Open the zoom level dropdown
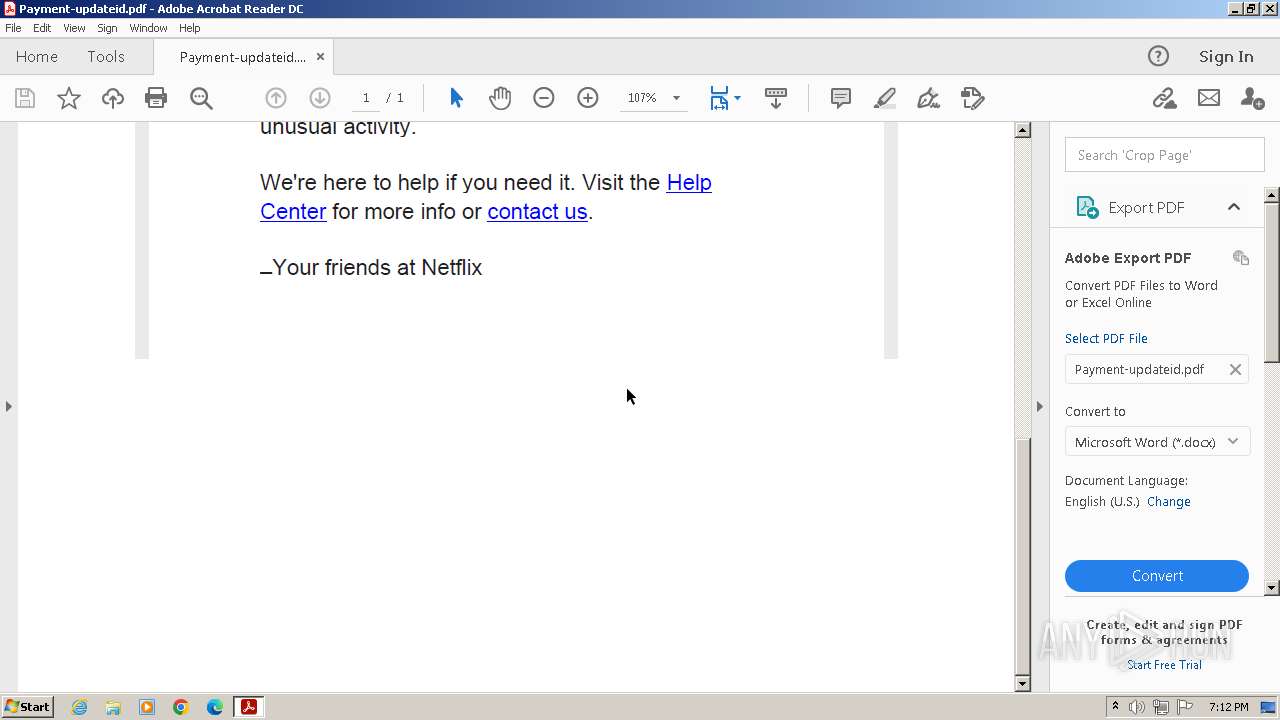This screenshot has height=720, width=1280. 676,98
